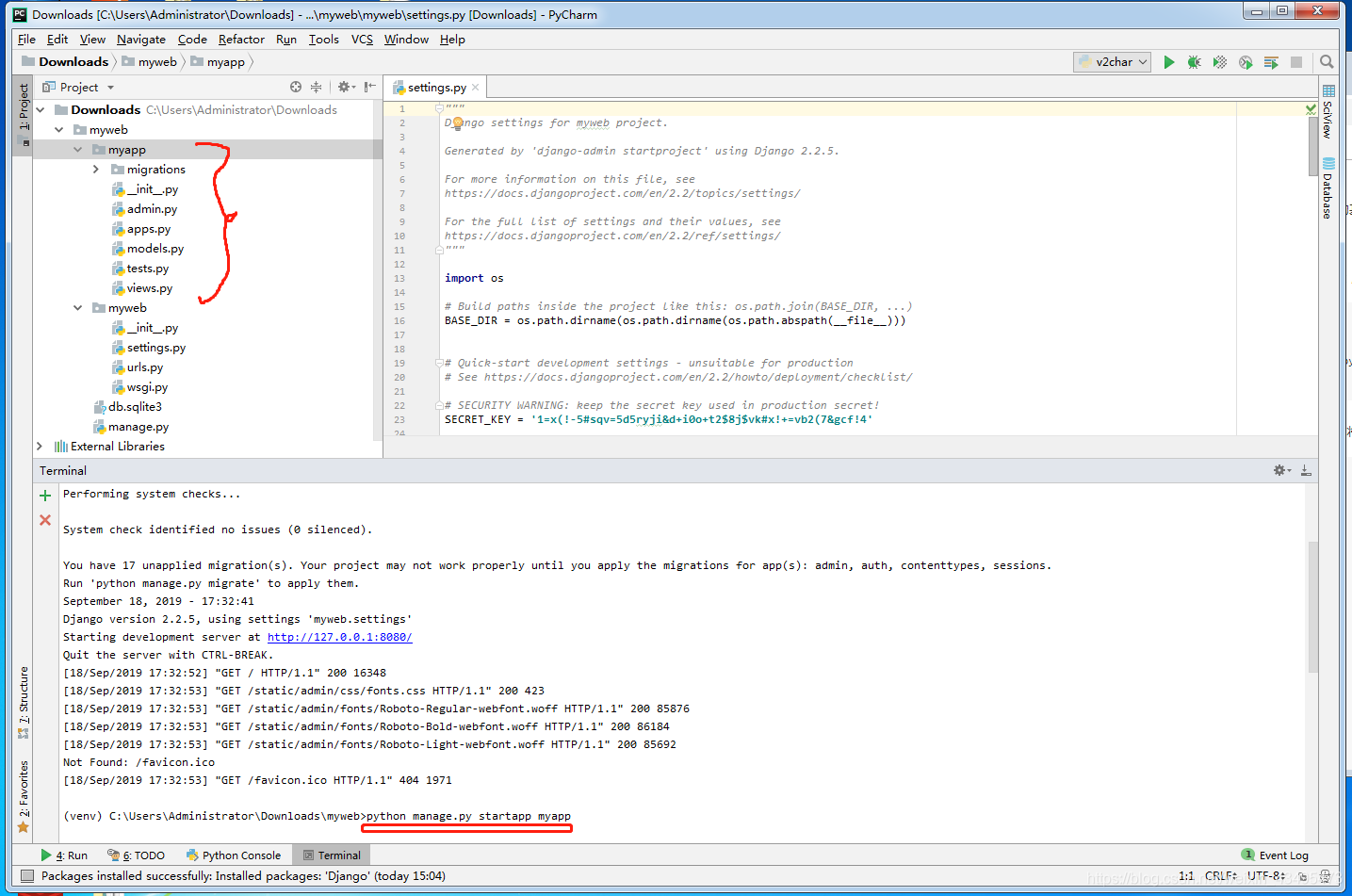The width and height of the screenshot is (1352, 896).
Task: Fold the comment block at line 19
Action: (x=439, y=363)
